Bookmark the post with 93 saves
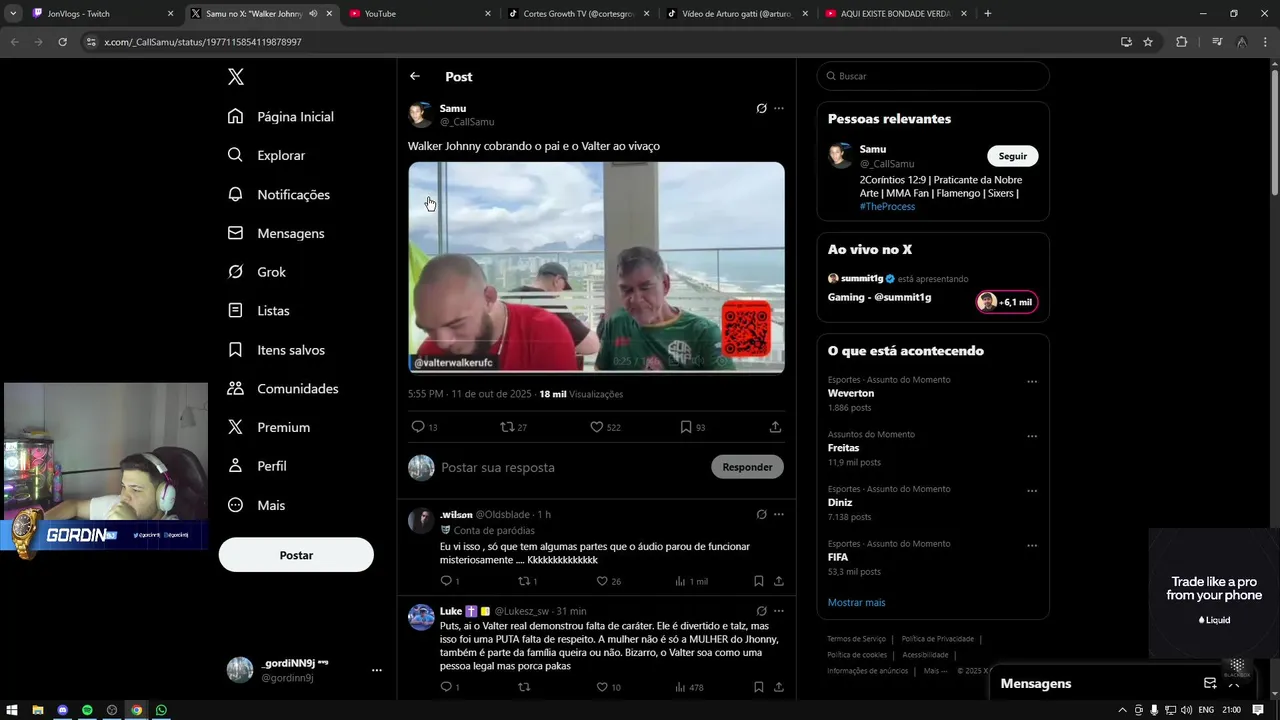 (x=686, y=427)
